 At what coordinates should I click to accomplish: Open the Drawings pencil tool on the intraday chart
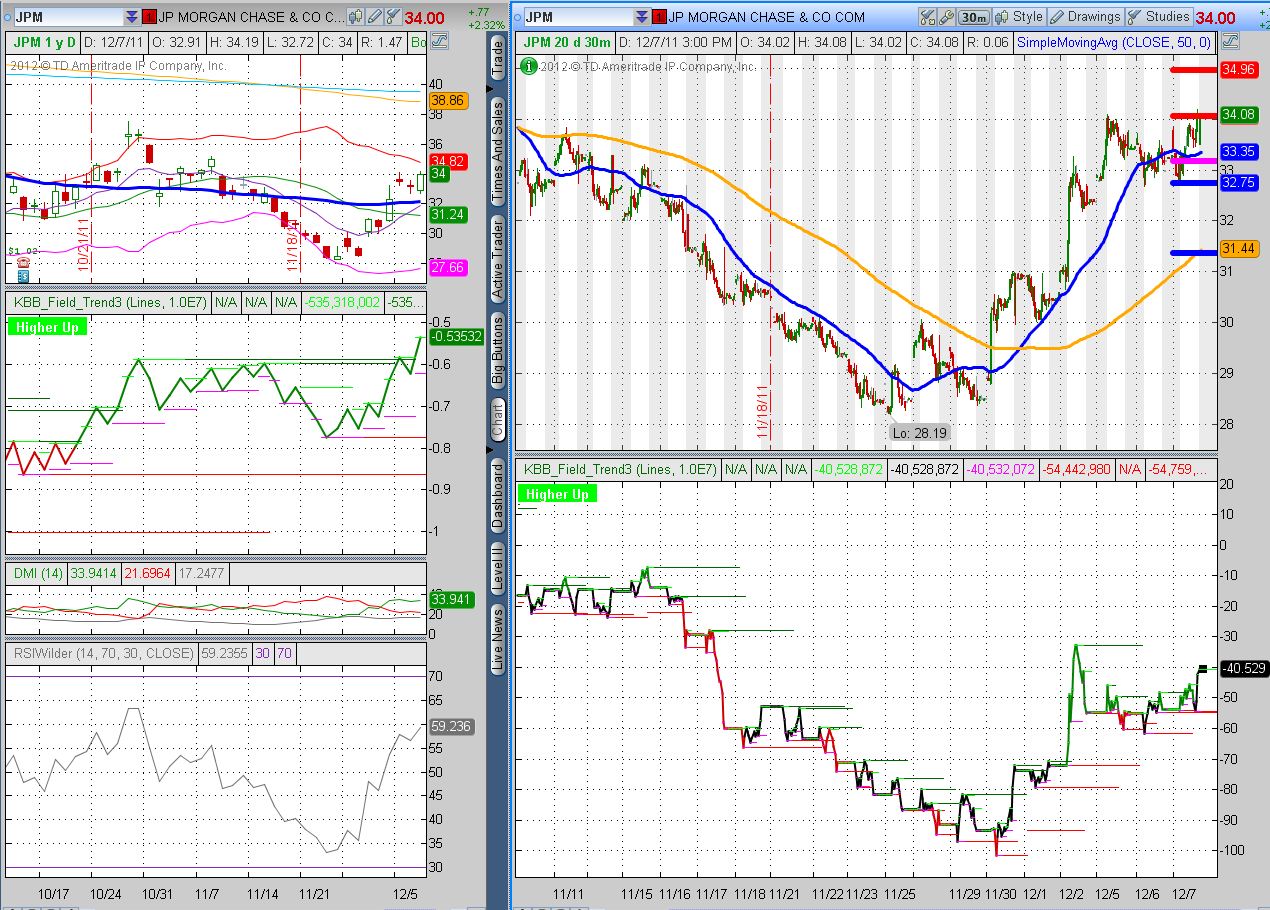click(x=1057, y=16)
